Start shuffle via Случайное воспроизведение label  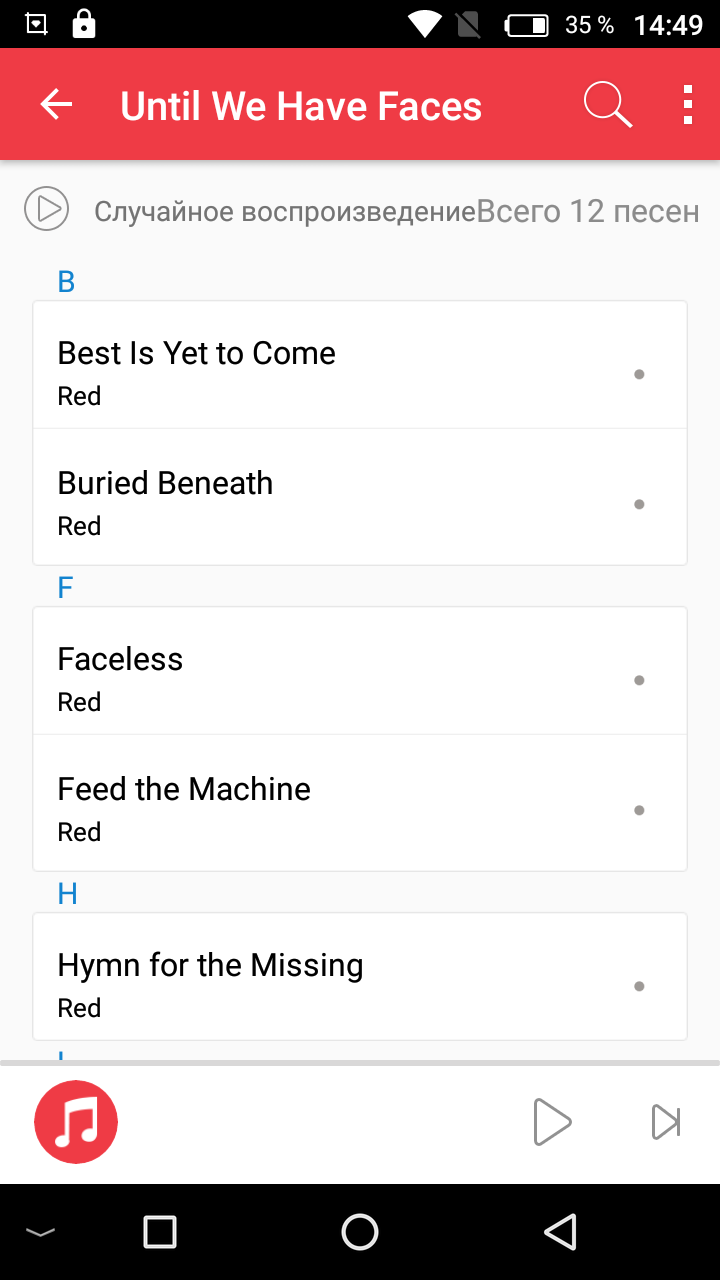tap(284, 212)
